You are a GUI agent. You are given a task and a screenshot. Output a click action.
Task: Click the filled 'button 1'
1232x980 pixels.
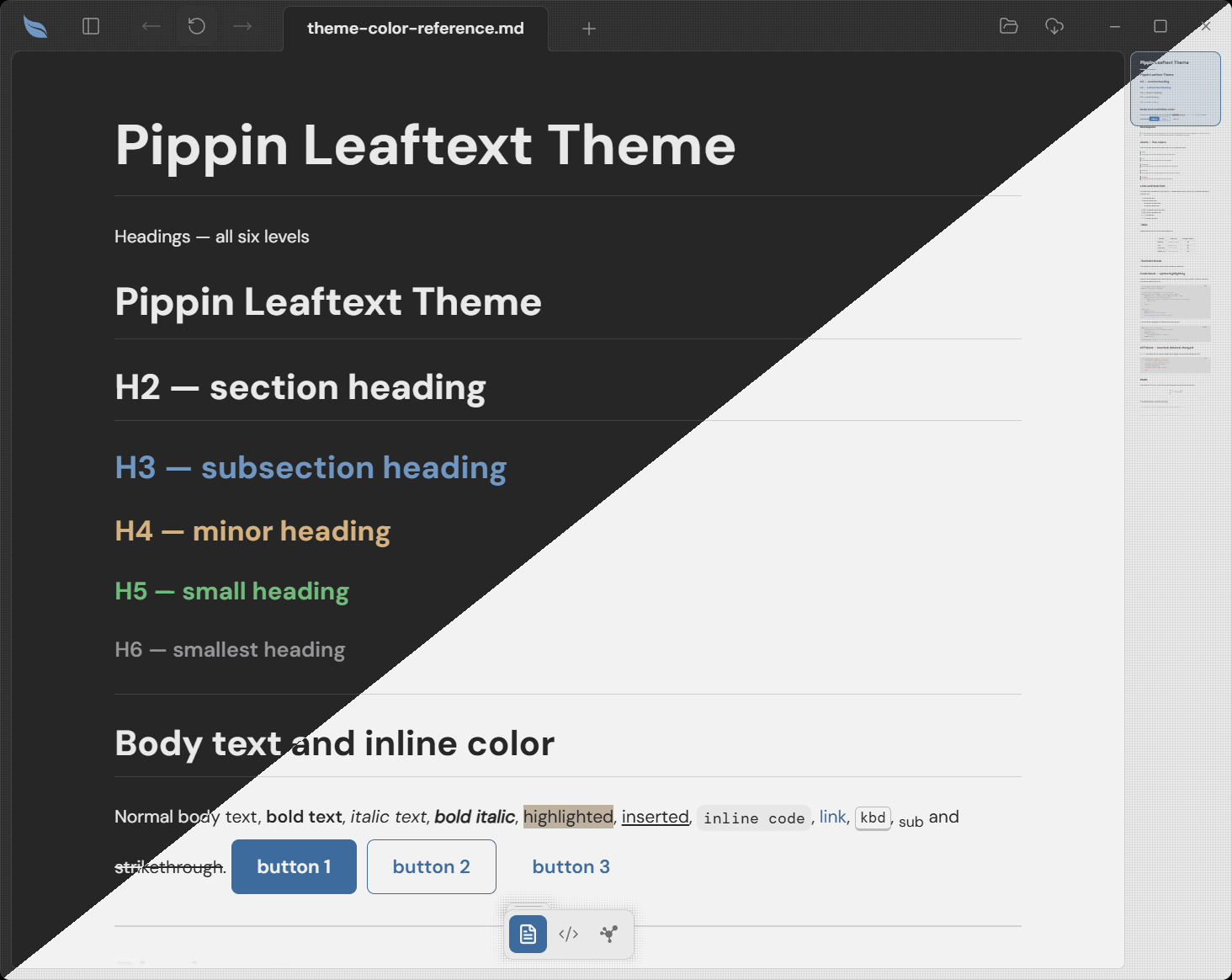click(x=294, y=867)
